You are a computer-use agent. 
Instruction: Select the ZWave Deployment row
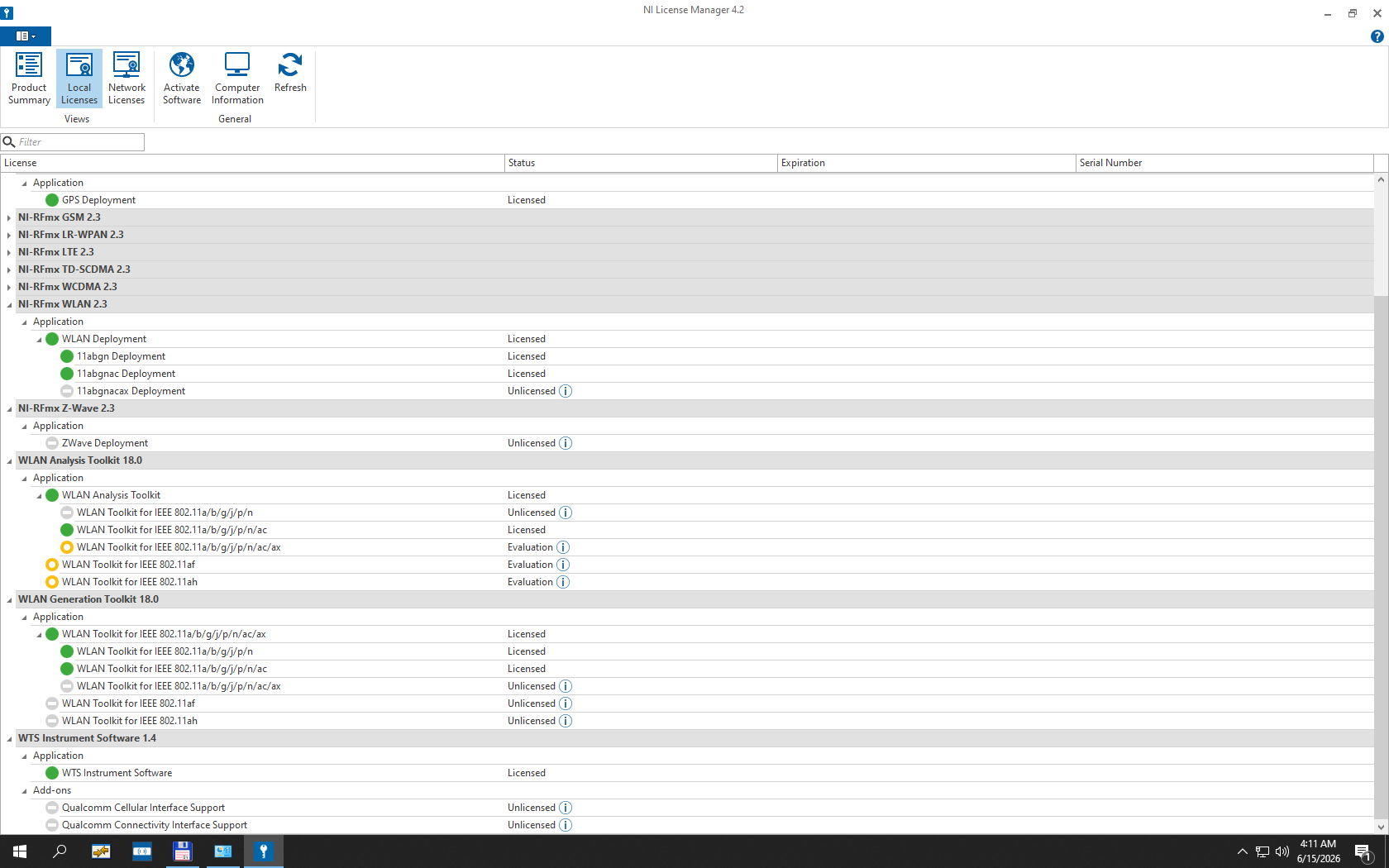pos(687,443)
